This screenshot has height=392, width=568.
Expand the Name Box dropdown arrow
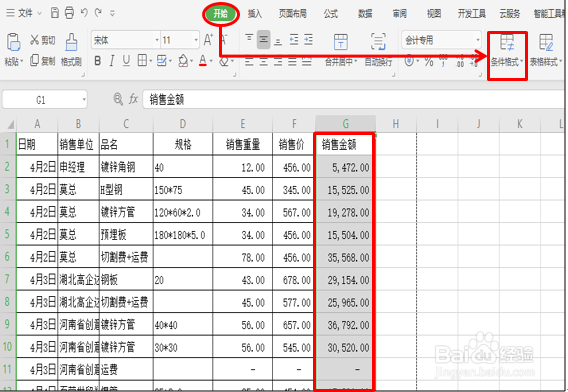tap(84, 100)
